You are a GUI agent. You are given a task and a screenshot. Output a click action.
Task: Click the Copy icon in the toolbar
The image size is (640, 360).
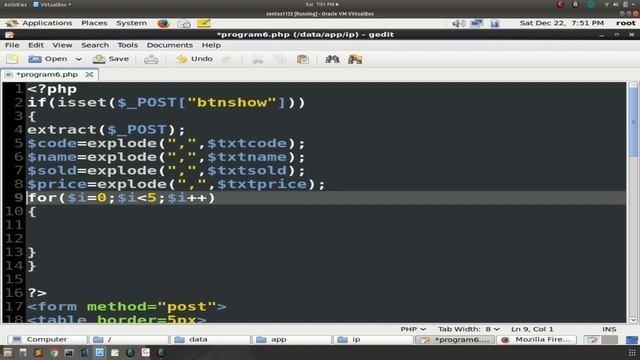click(280, 59)
